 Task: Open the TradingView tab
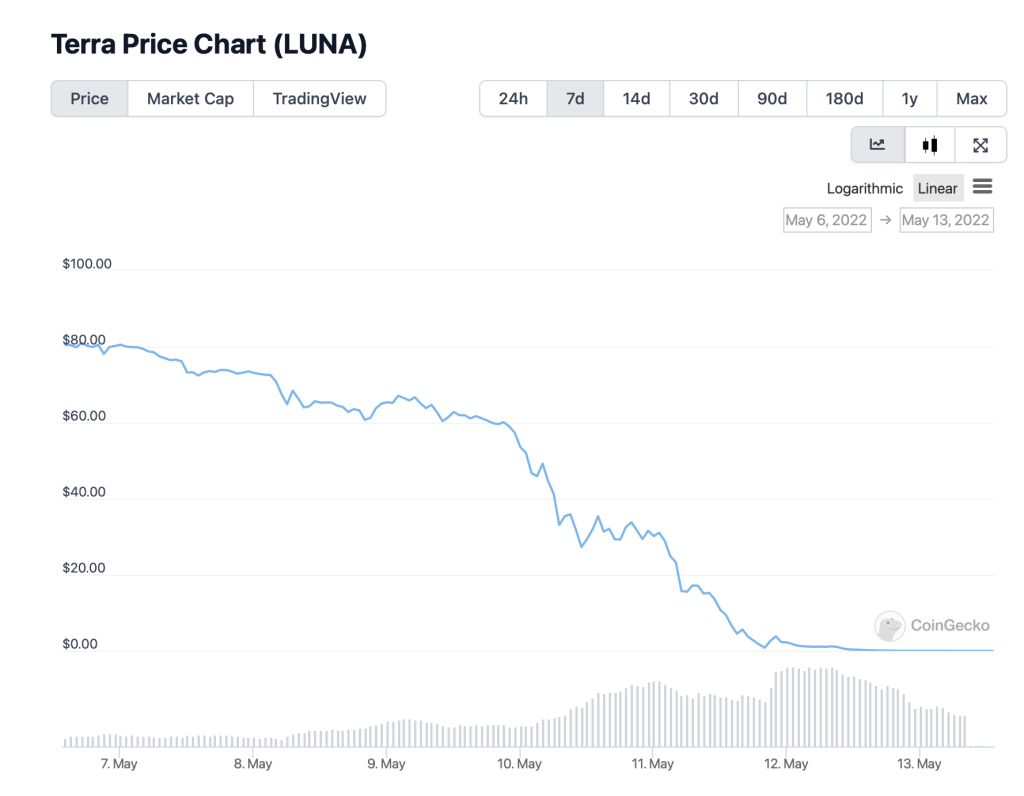[319, 98]
